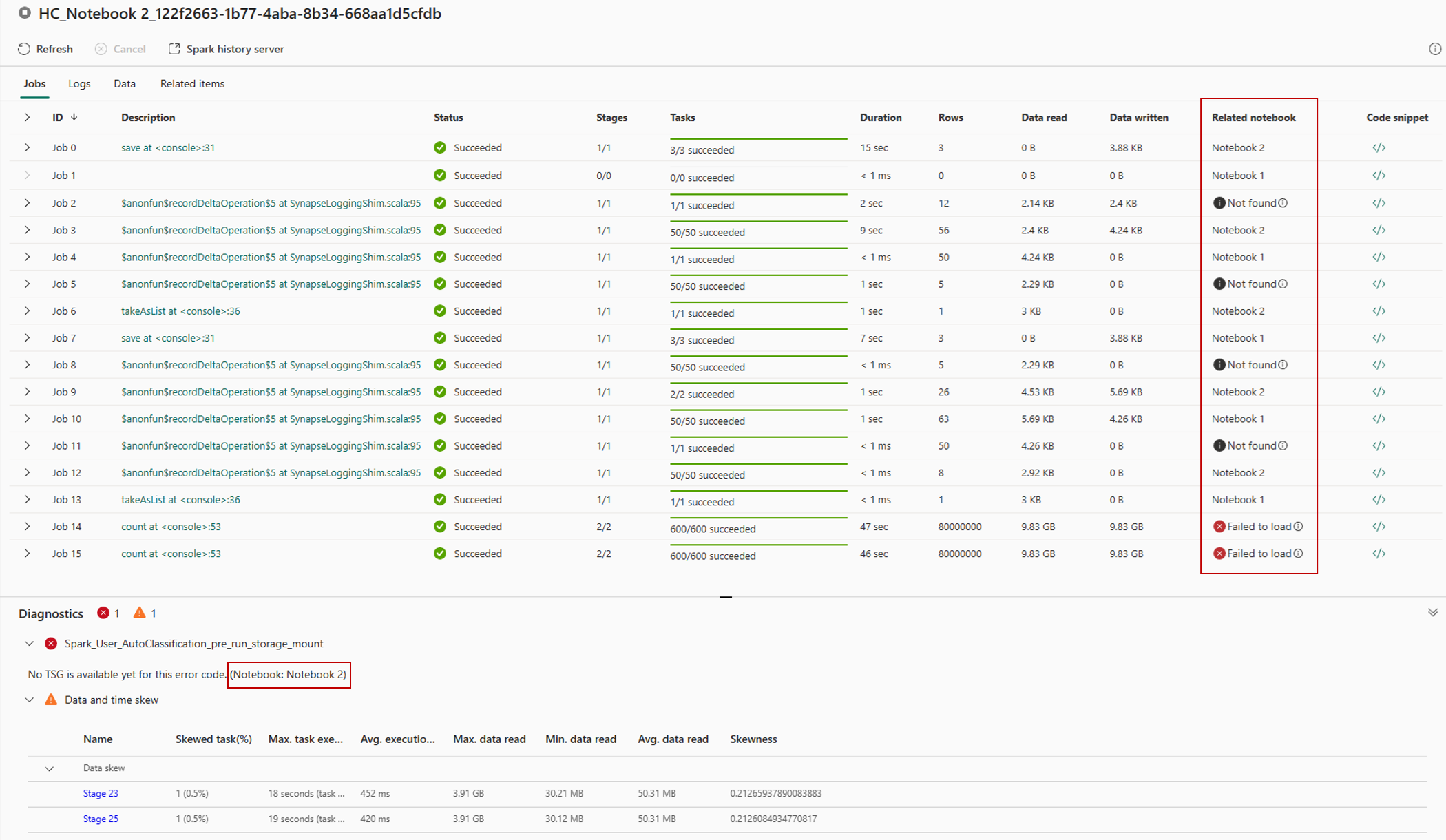This screenshot has width=1446, height=840.
Task: Click the top-right info circle icon
Action: [1434, 49]
